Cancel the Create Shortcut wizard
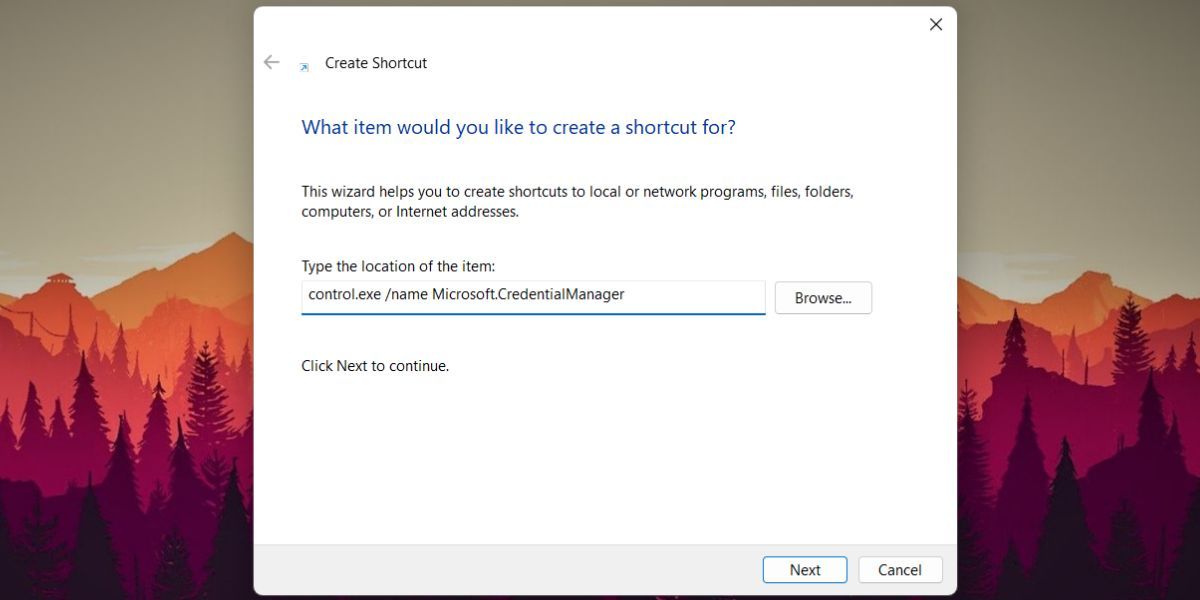Image resolution: width=1200 pixels, height=600 pixels. [900, 570]
